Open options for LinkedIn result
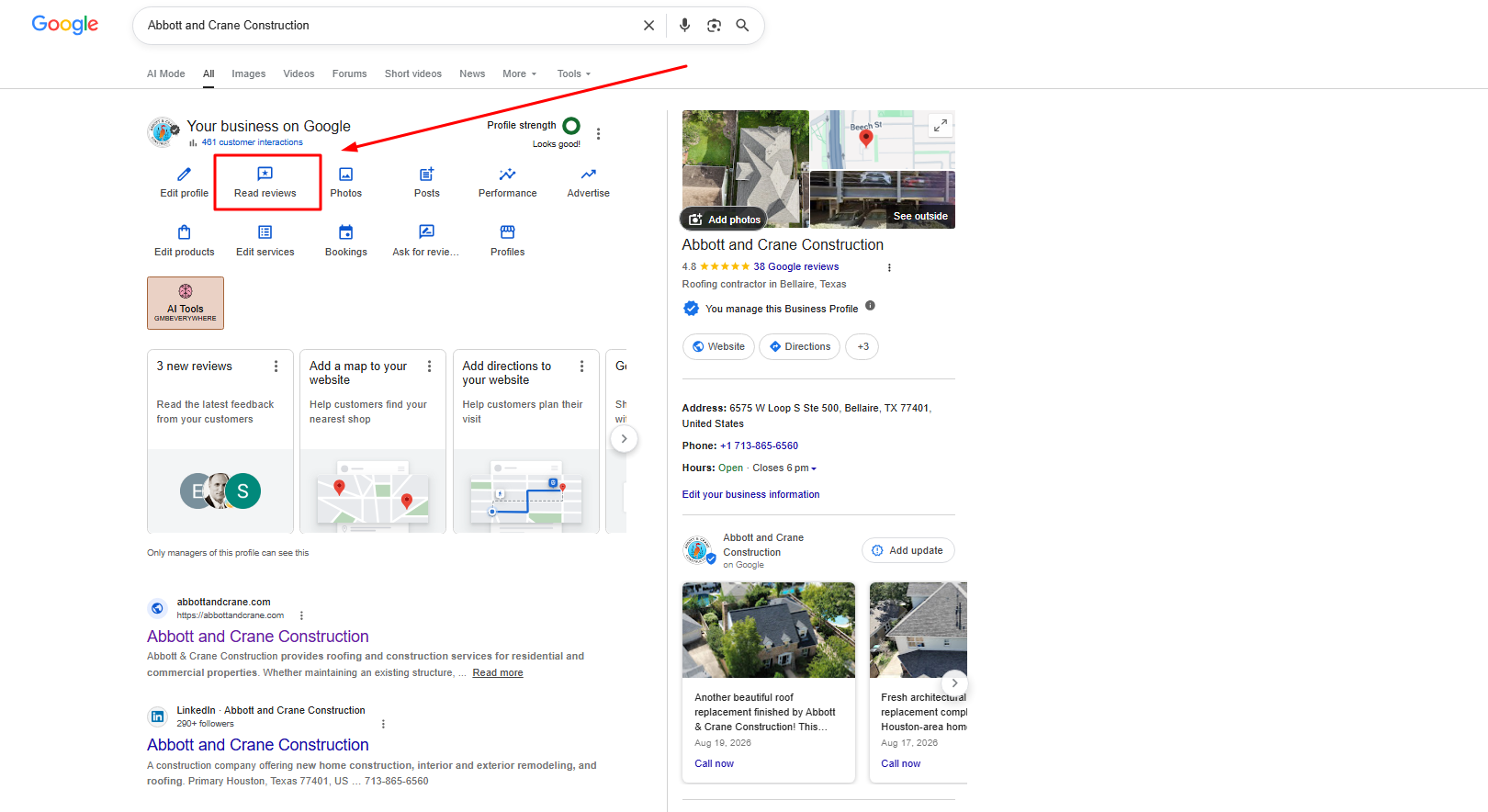Image resolution: width=1488 pixels, height=812 pixels. (x=383, y=724)
